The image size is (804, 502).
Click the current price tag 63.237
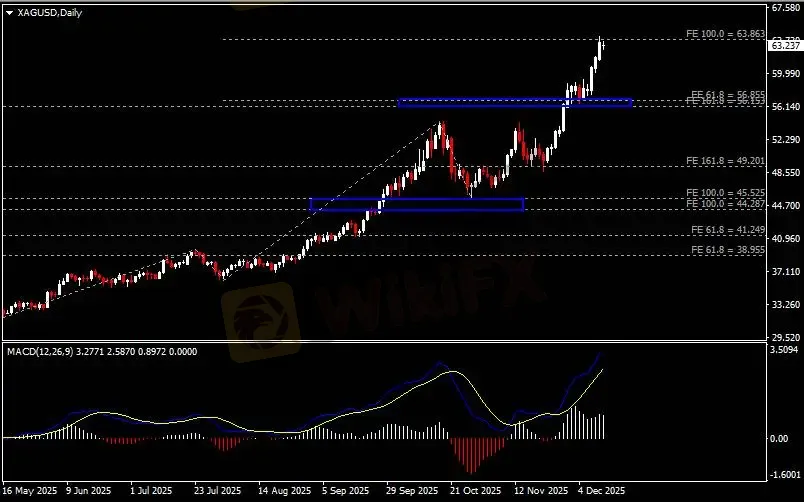(x=783, y=45)
